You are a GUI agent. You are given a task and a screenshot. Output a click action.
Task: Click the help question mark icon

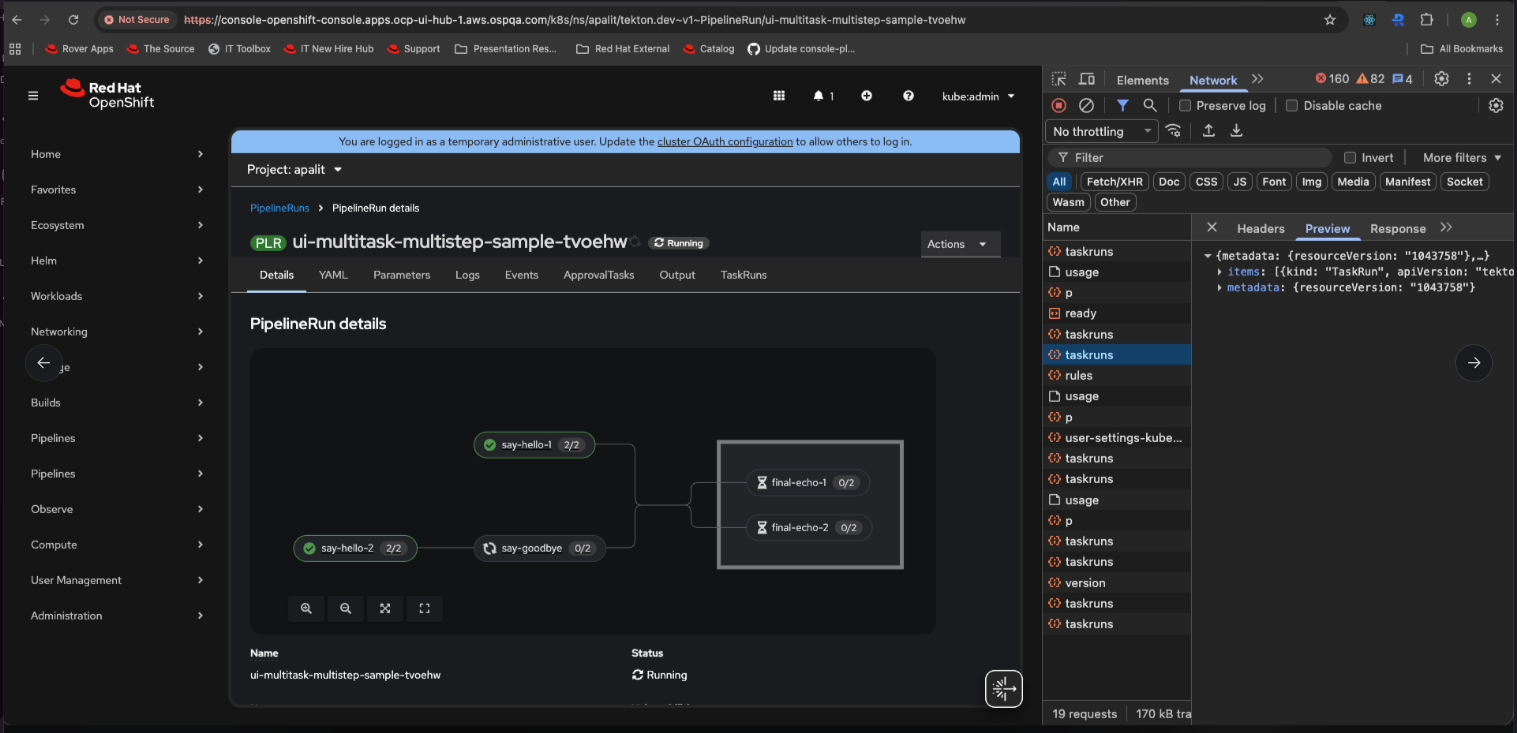coord(908,96)
